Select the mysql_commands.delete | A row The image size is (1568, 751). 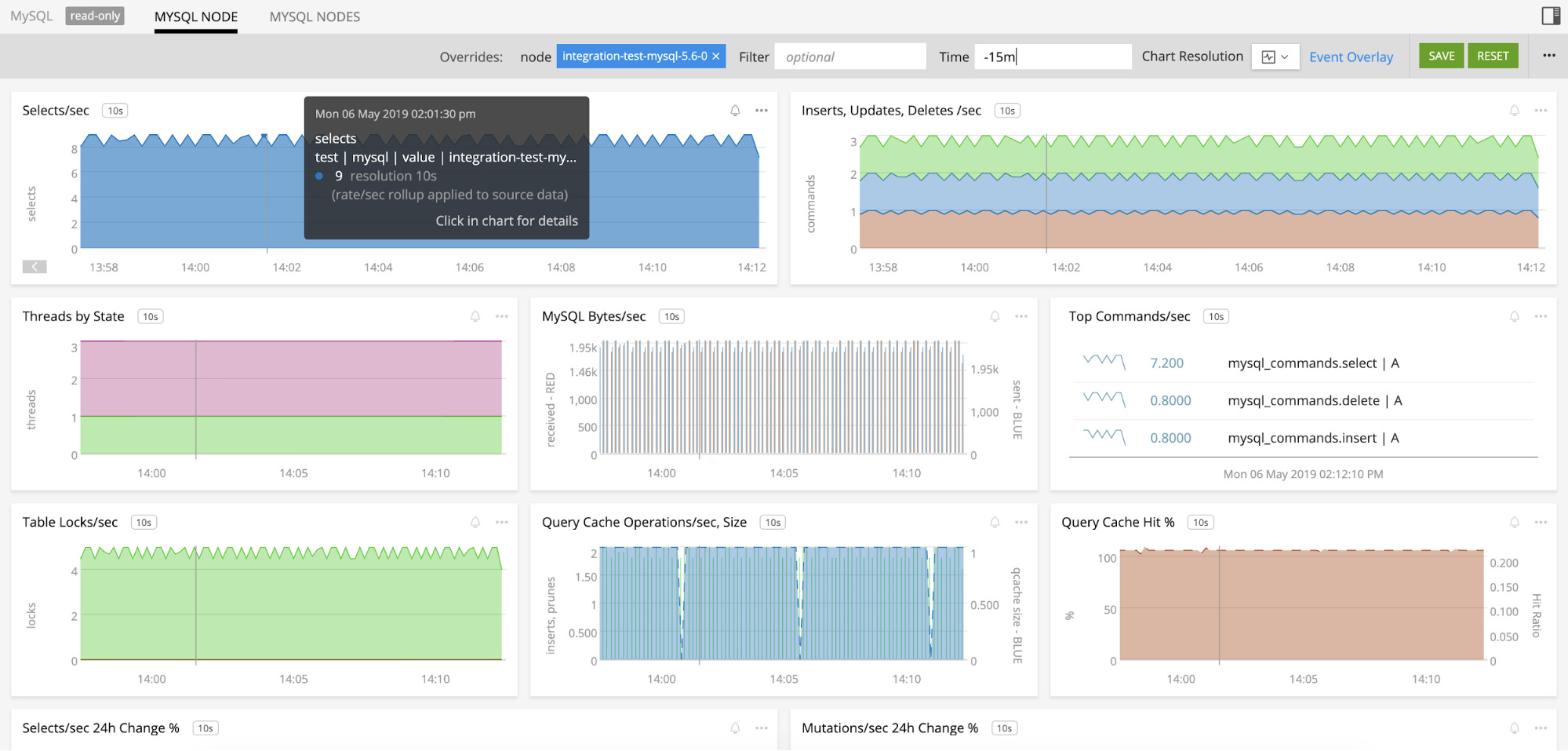tap(1303, 400)
